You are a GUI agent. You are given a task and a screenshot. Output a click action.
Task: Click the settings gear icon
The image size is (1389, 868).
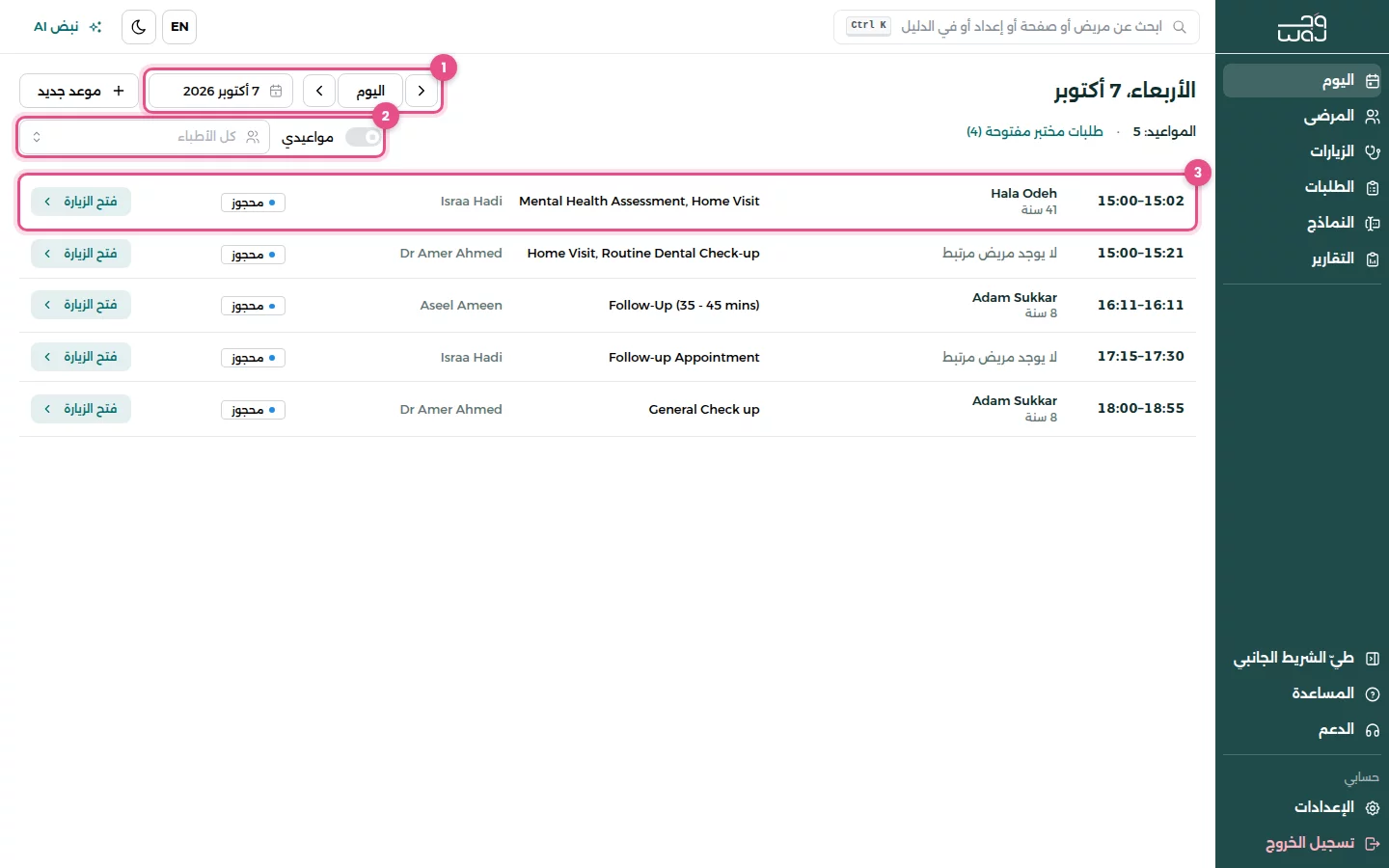(1373, 807)
